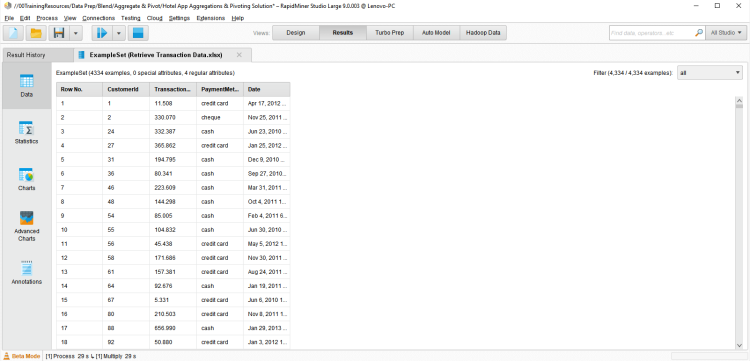Screen dimensions: 750x361
Task: Click the Open Process folder icon
Action: pos(36,33)
